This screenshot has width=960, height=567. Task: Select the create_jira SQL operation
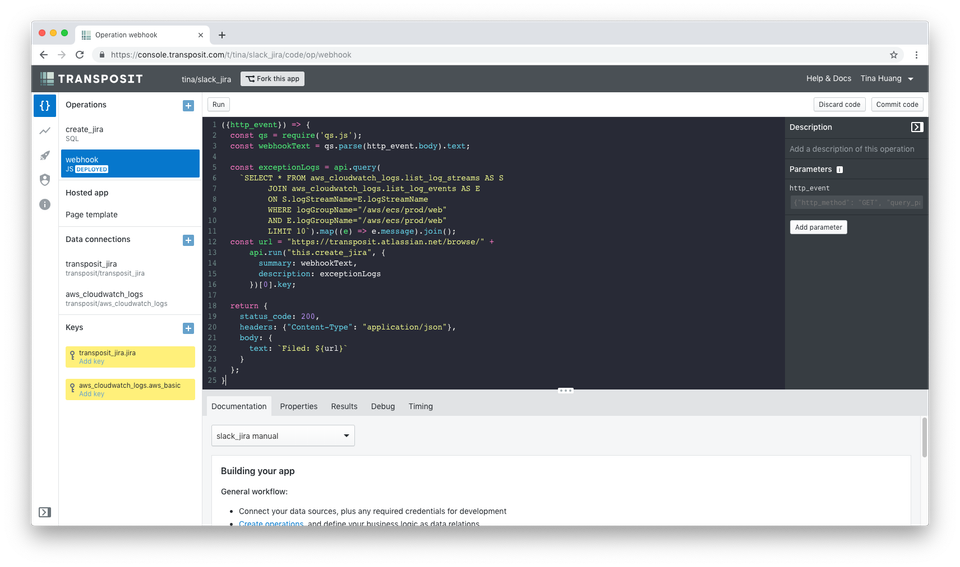(130, 133)
